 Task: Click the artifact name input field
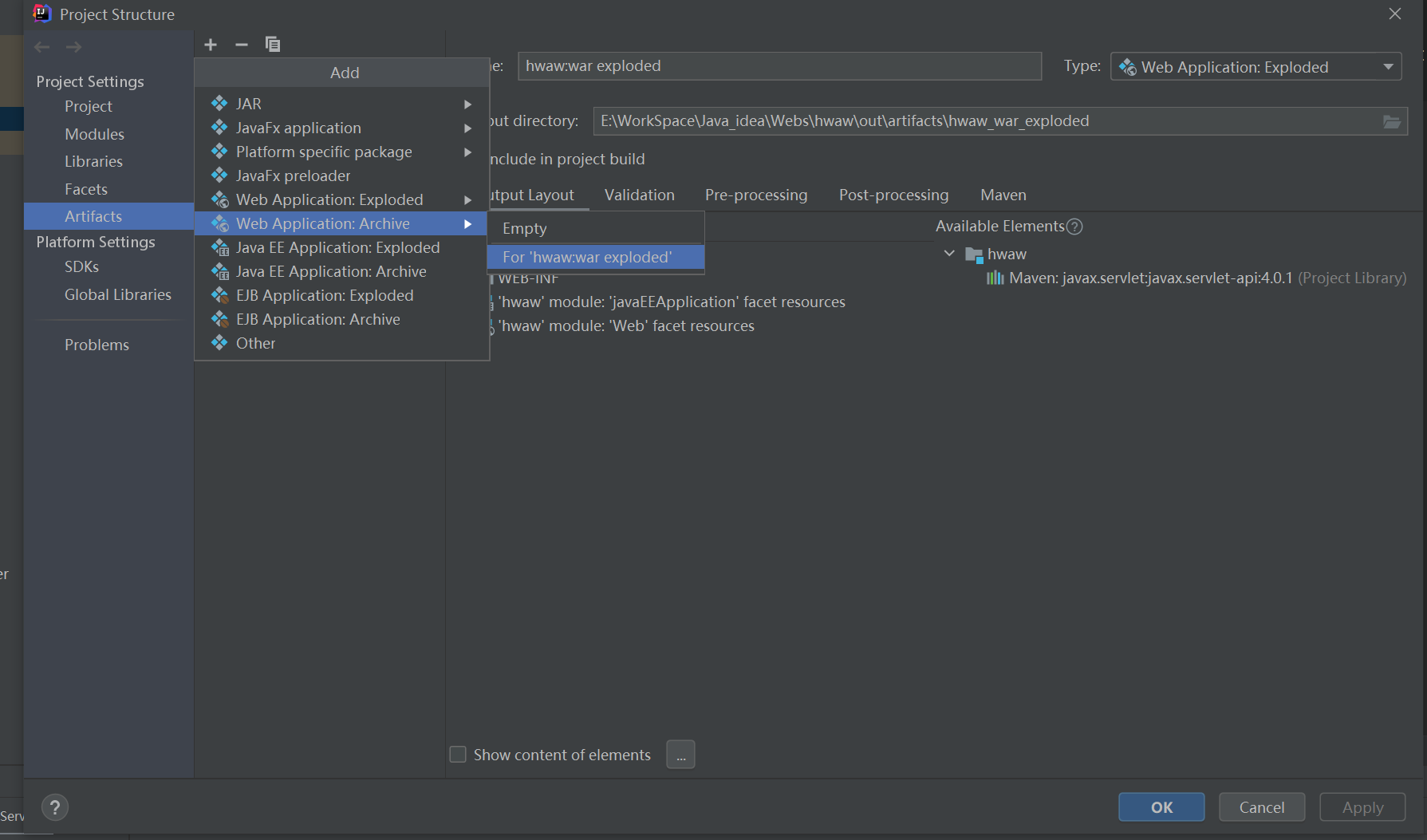pos(779,66)
